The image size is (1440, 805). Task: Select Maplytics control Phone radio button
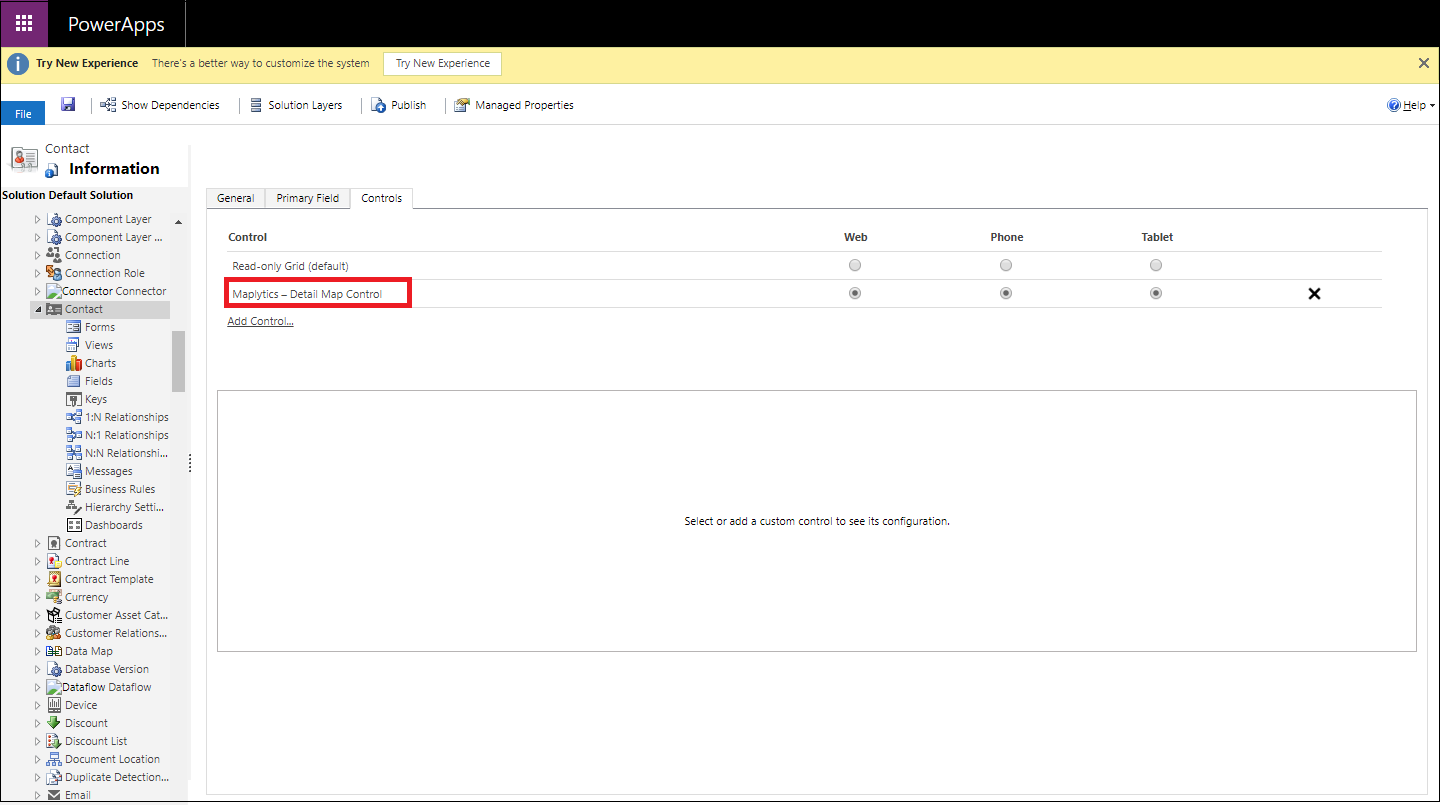click(x=1006, y=293)
